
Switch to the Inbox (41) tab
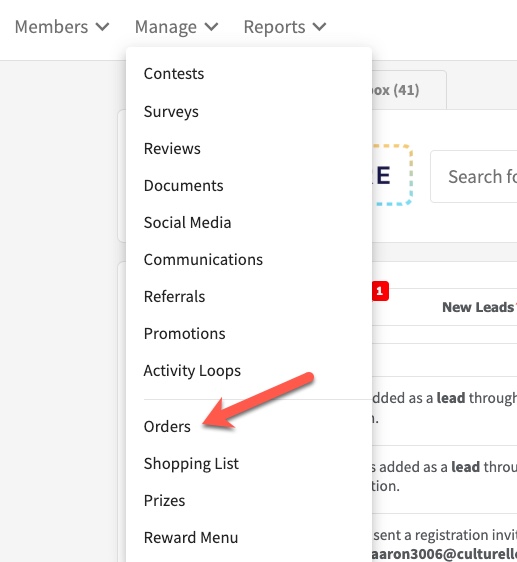tap(409, 90)
